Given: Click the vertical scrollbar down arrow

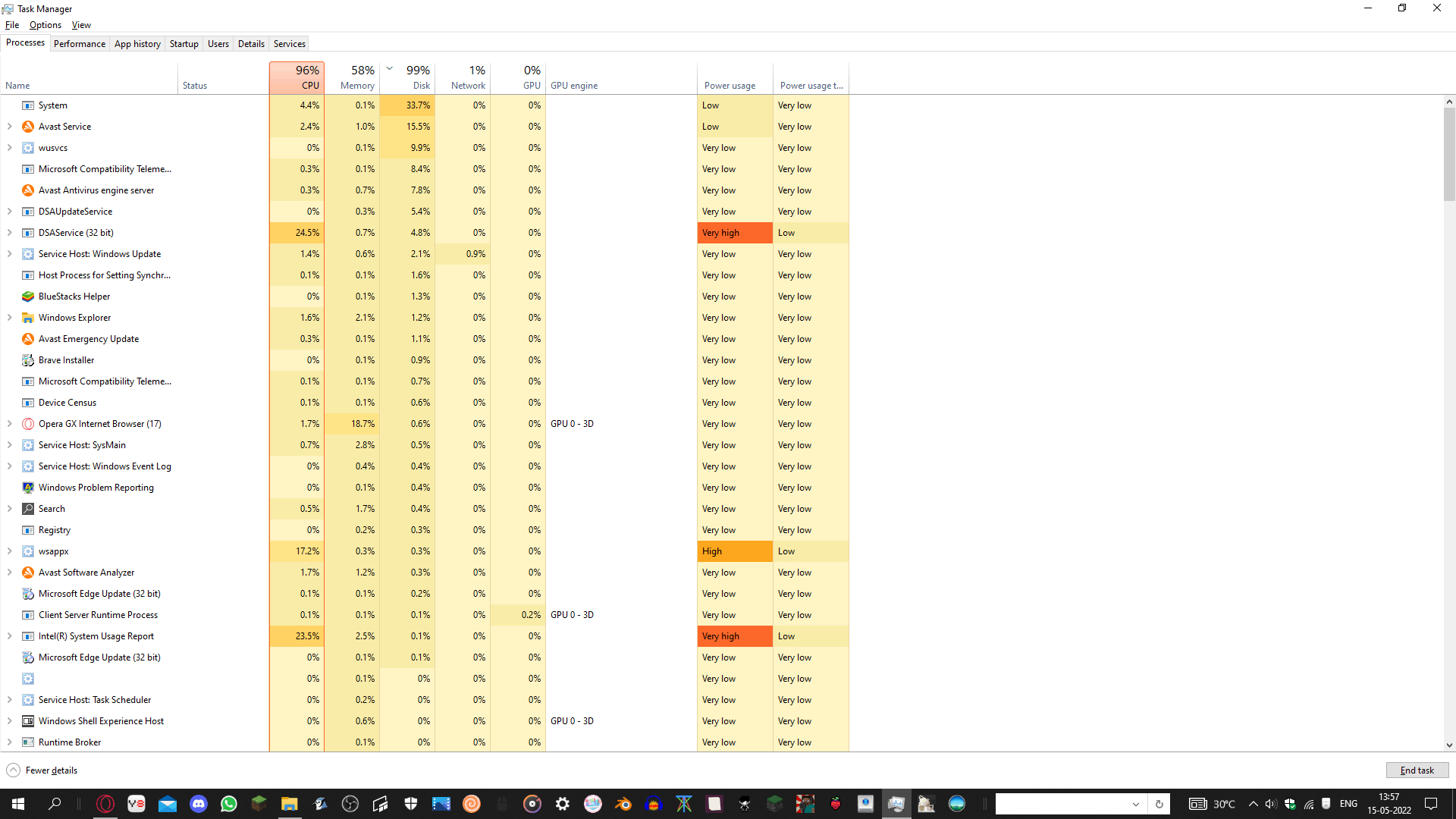Looking at the screenshot, I should 1449,745.
